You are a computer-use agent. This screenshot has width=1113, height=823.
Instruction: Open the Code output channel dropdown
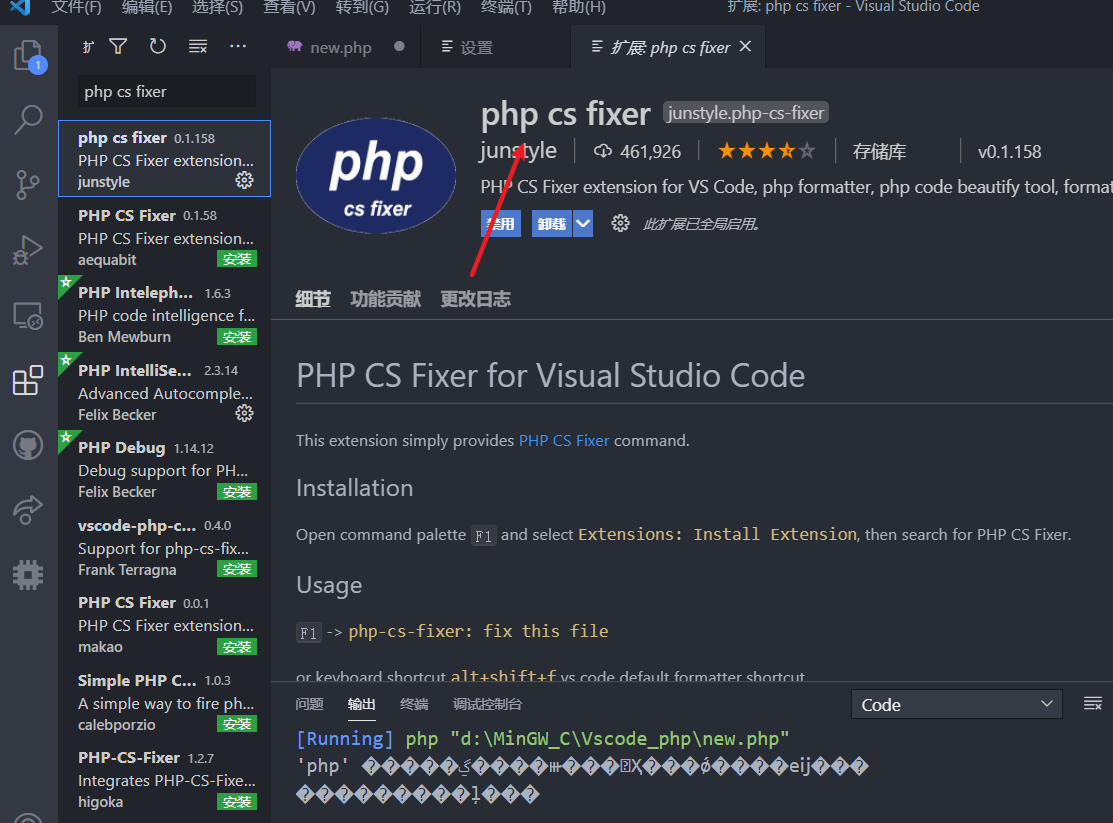click(x=956, y=704)
